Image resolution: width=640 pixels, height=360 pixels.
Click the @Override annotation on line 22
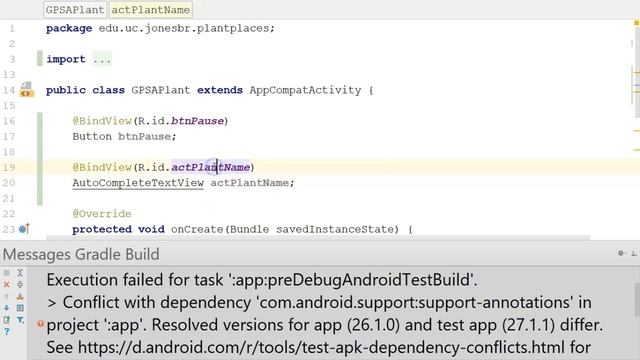click(x=102, y=214)
